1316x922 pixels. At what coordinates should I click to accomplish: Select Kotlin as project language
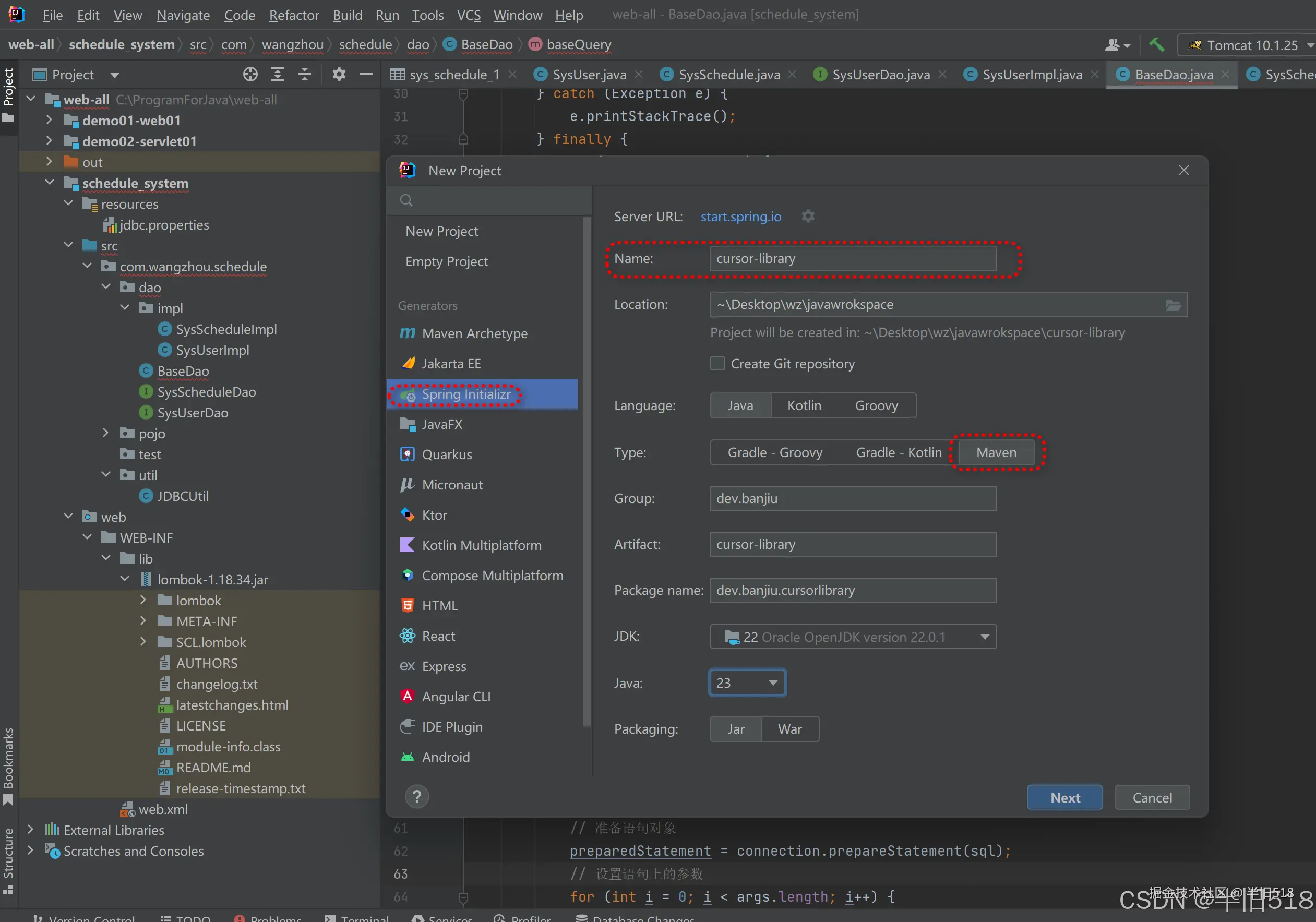point(804,406)
